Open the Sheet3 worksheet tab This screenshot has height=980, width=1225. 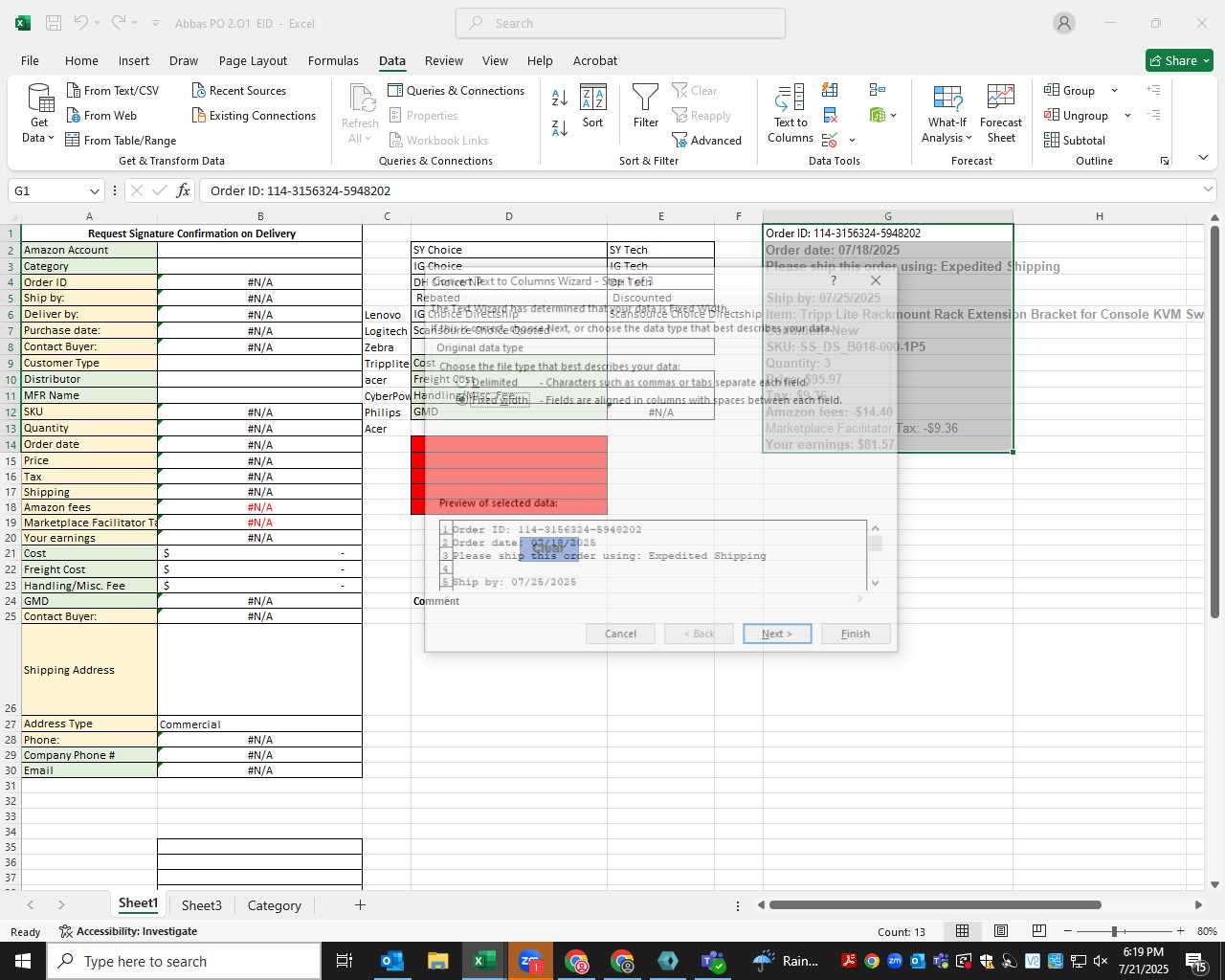point(201,905)
